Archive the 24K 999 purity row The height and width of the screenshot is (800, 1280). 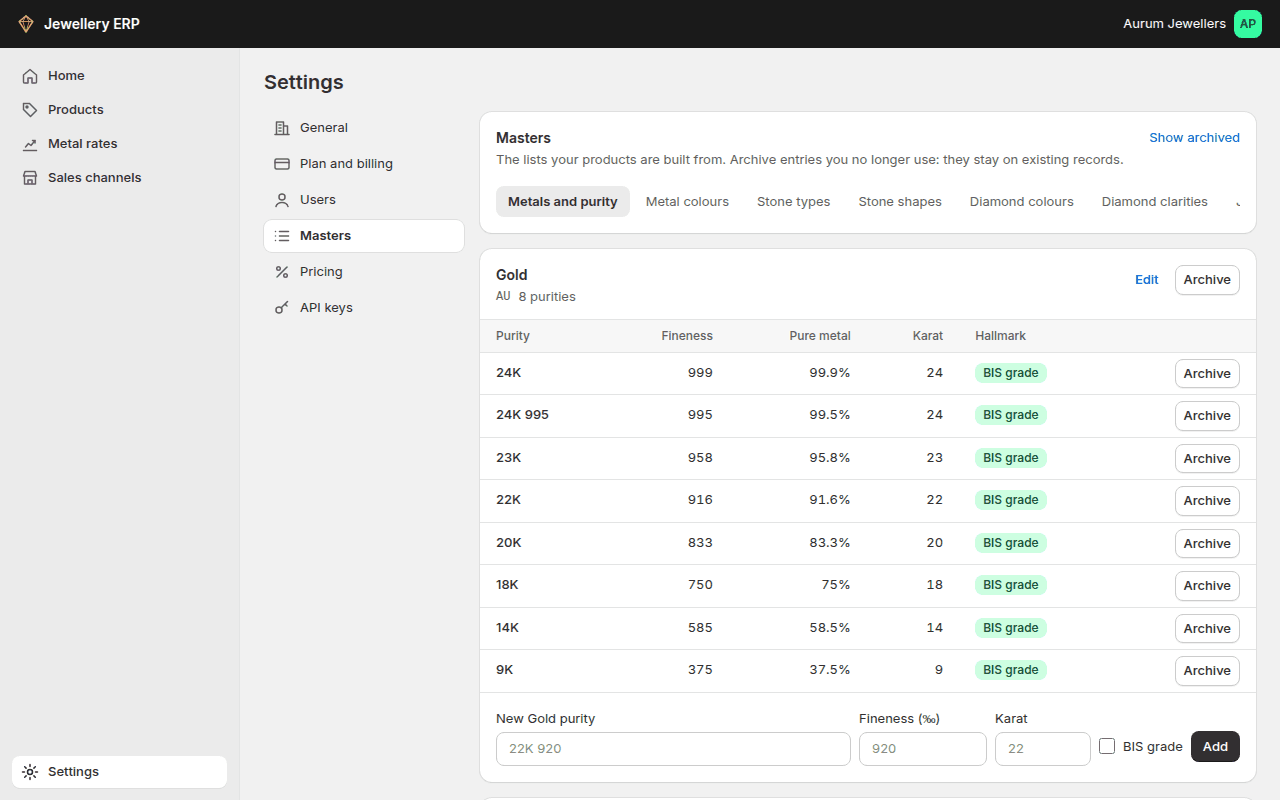pyautogui.click(x=1207, y=374)
